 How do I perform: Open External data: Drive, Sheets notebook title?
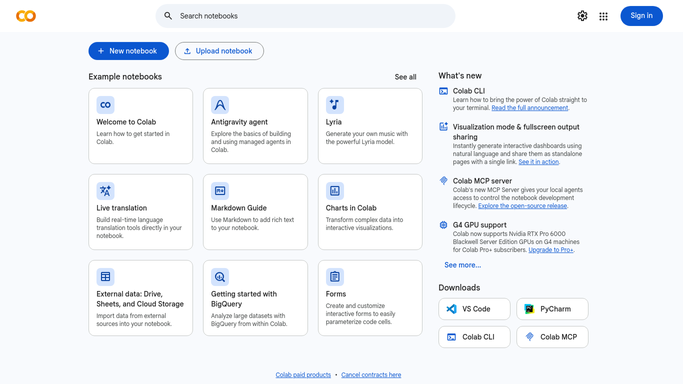[140, 299]
